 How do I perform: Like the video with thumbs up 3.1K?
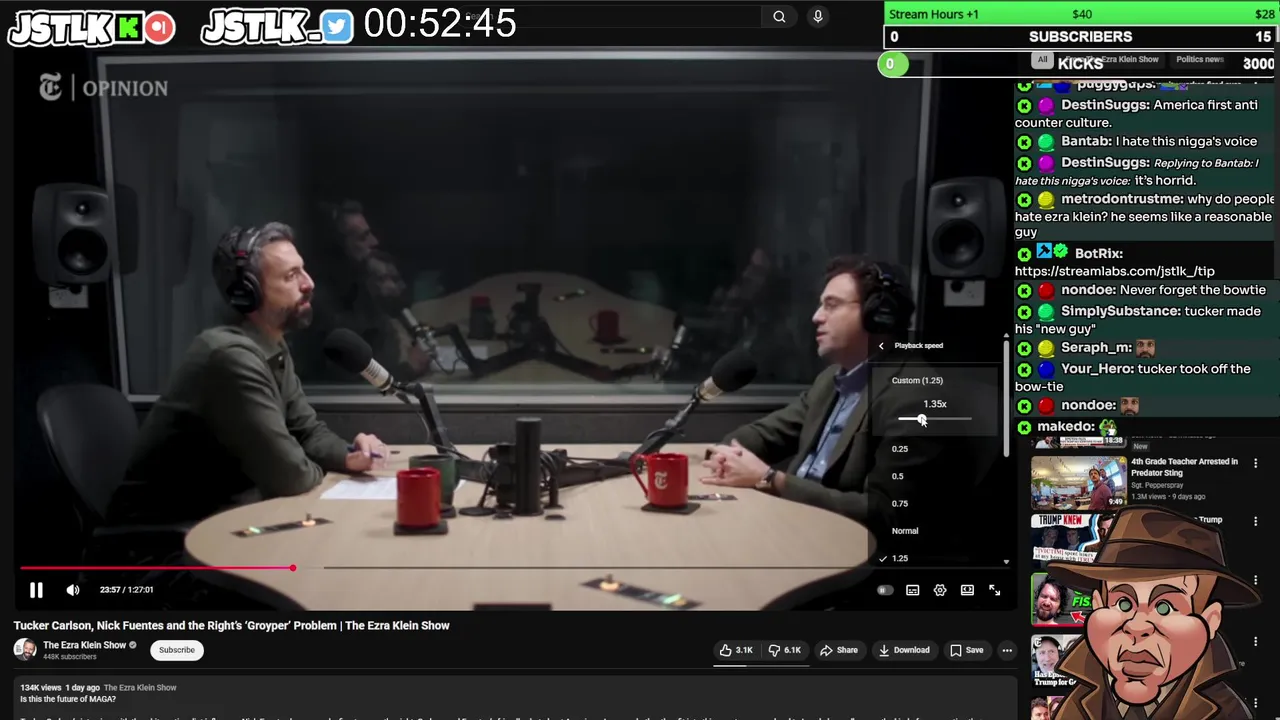click(736, 650)
